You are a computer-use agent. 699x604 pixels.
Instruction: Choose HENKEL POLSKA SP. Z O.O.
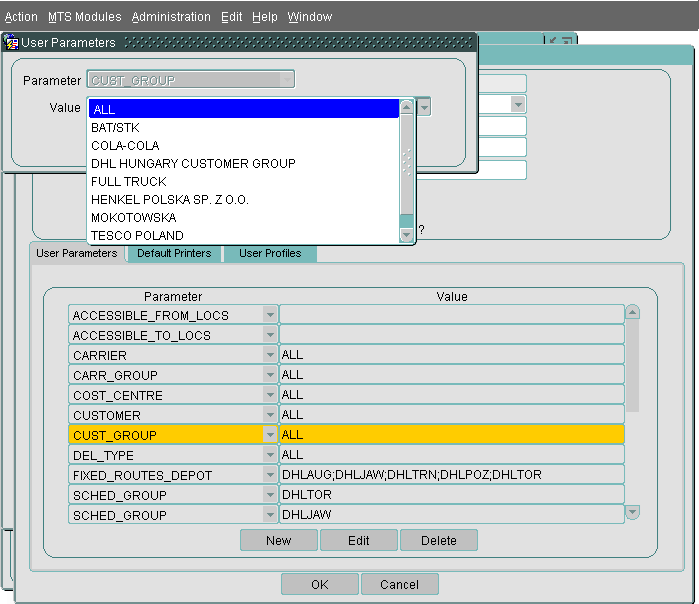244,199
